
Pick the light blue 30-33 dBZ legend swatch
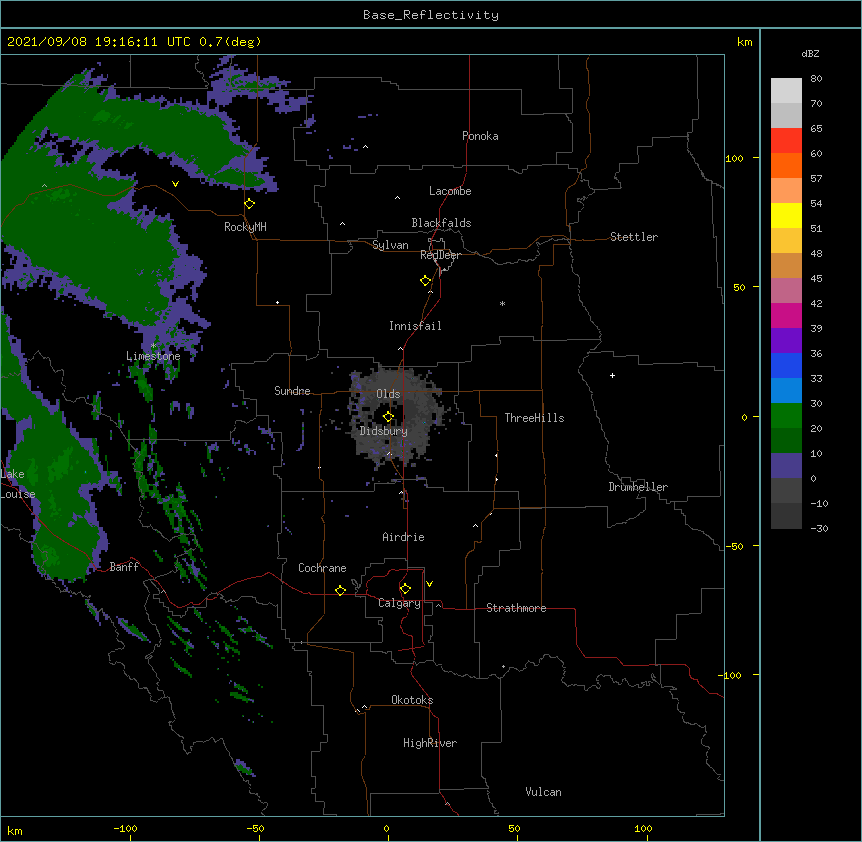click(786, 391)
